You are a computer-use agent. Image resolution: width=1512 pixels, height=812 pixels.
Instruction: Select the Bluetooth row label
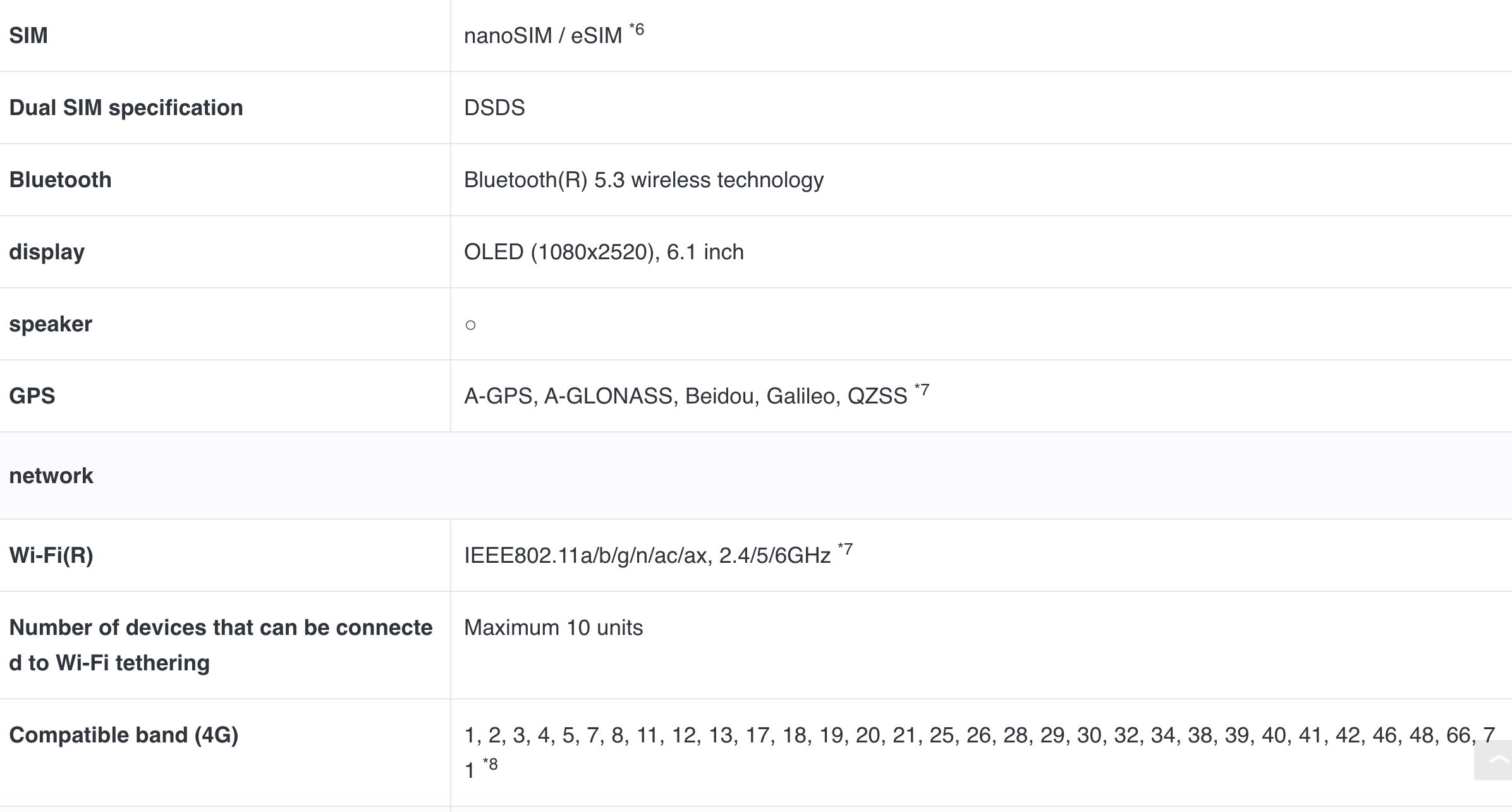point(60,180)
